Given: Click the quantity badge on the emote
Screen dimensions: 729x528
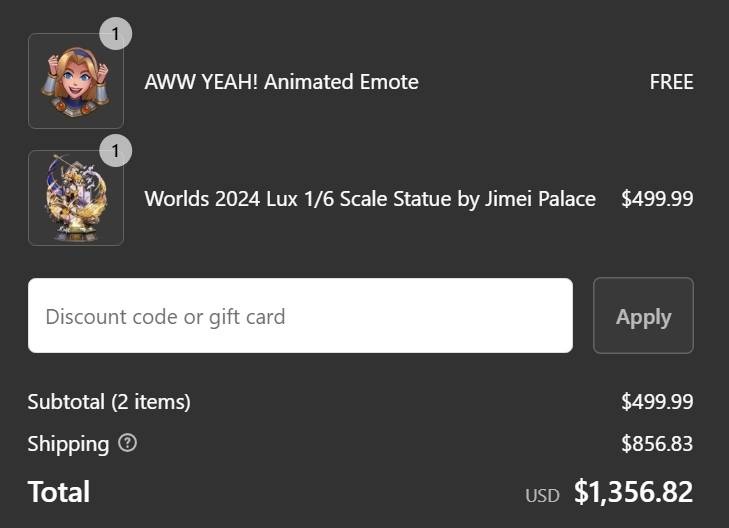Looking at the screenshot, I should point(116,34).
